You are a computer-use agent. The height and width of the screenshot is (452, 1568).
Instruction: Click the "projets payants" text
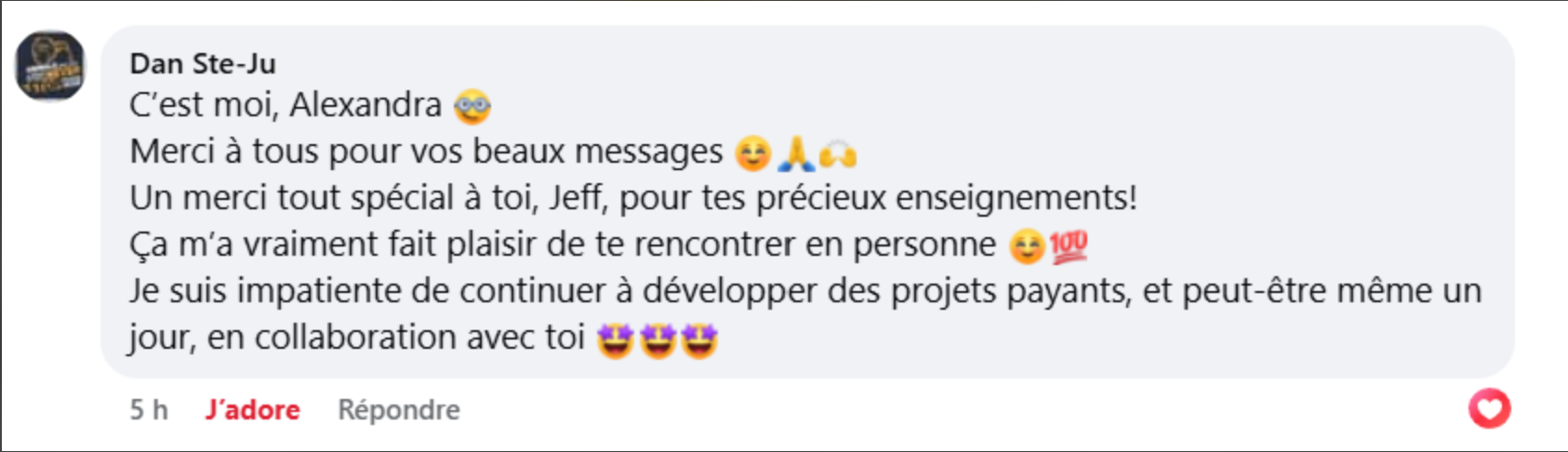[1009, 291]
